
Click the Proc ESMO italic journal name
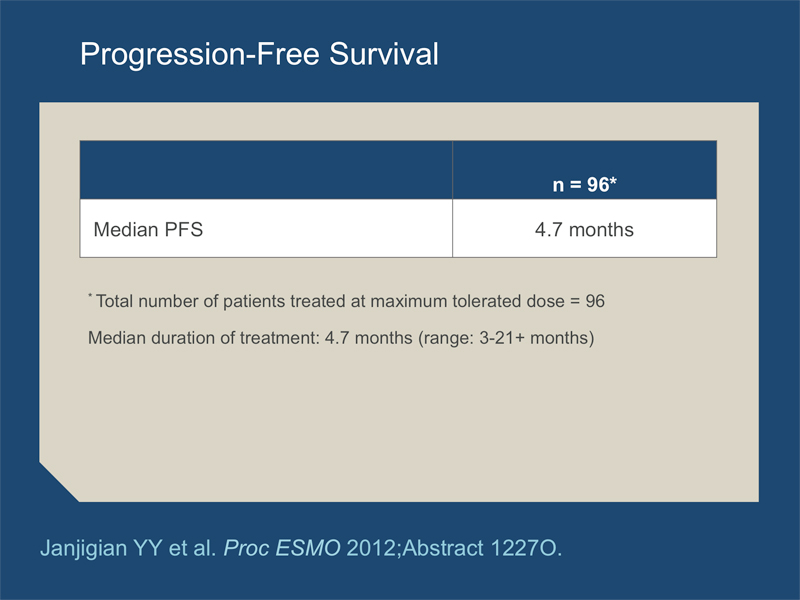tap(282, 548)
